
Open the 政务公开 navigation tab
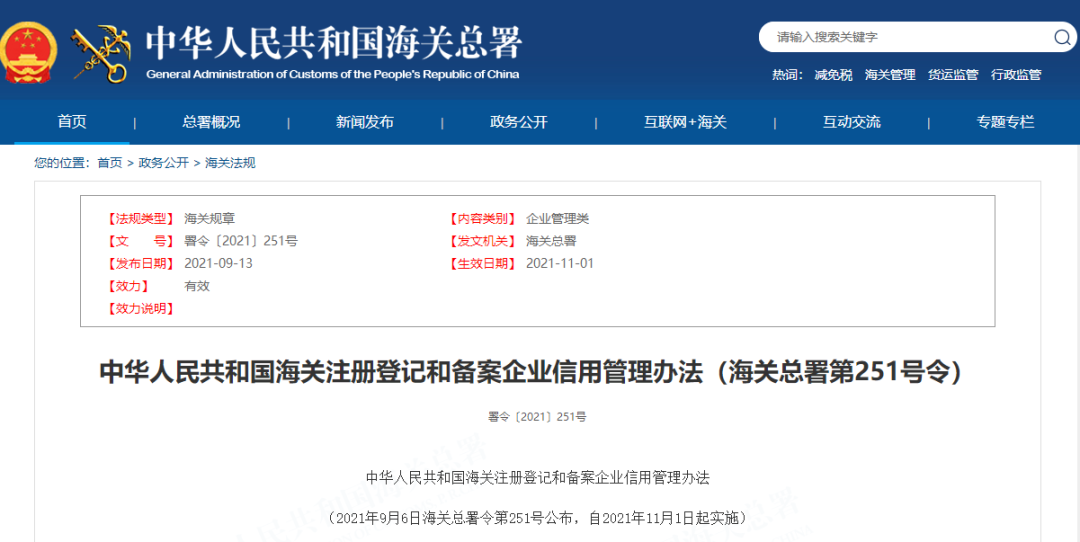coord(519,122)
